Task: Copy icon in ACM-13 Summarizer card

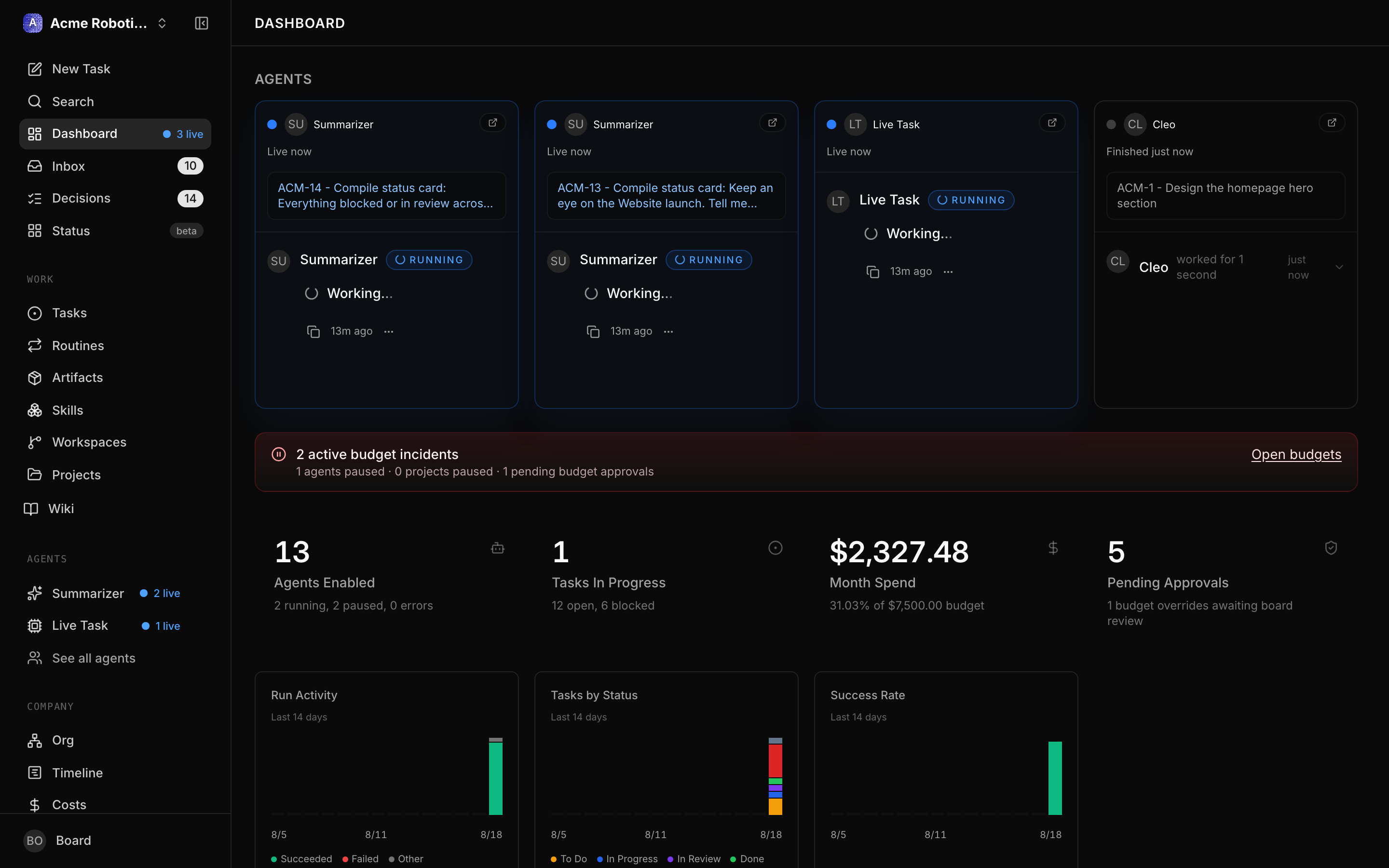Action: [x=593, y=331]
